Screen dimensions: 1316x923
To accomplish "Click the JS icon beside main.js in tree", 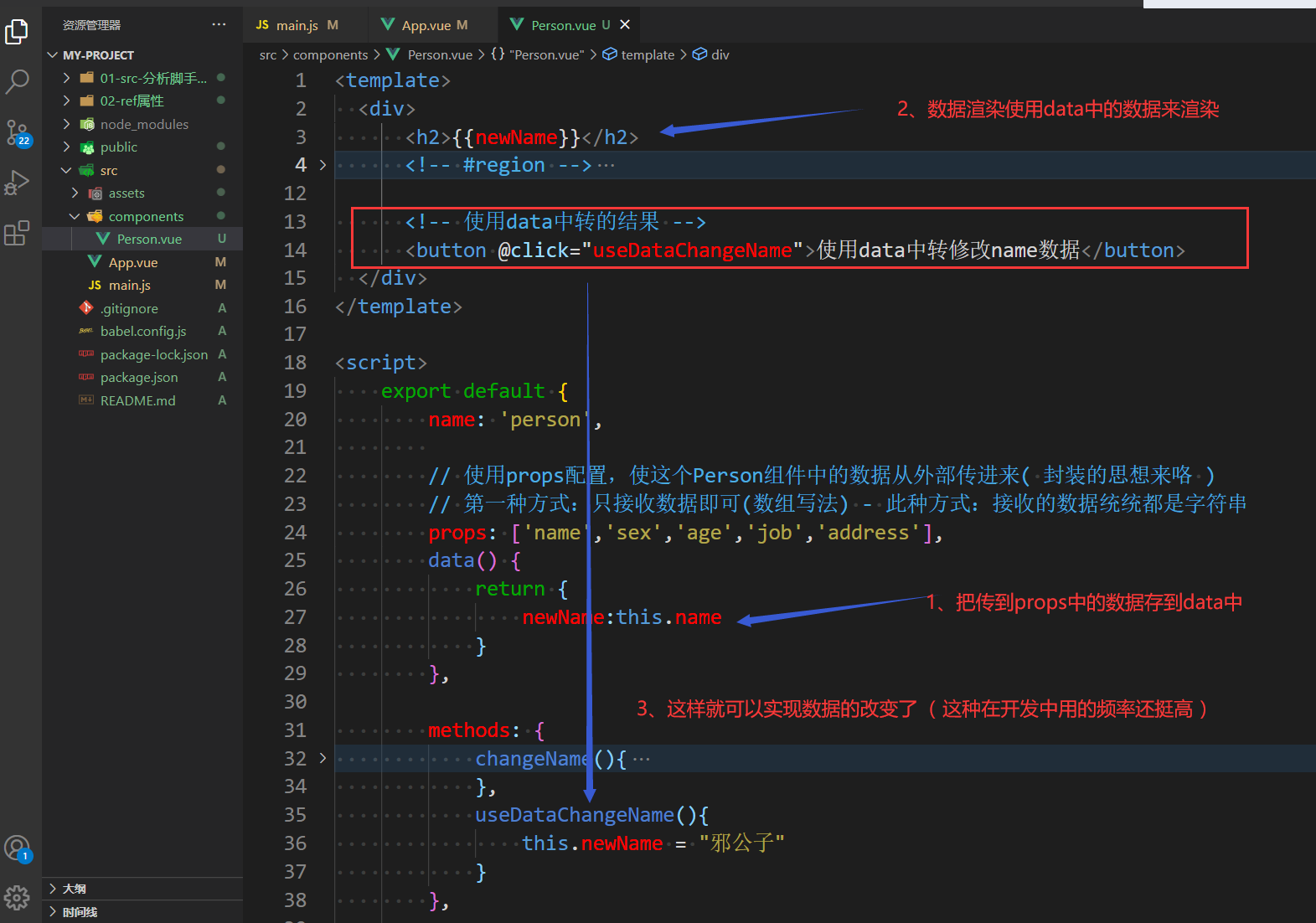I will pos(95,285).
